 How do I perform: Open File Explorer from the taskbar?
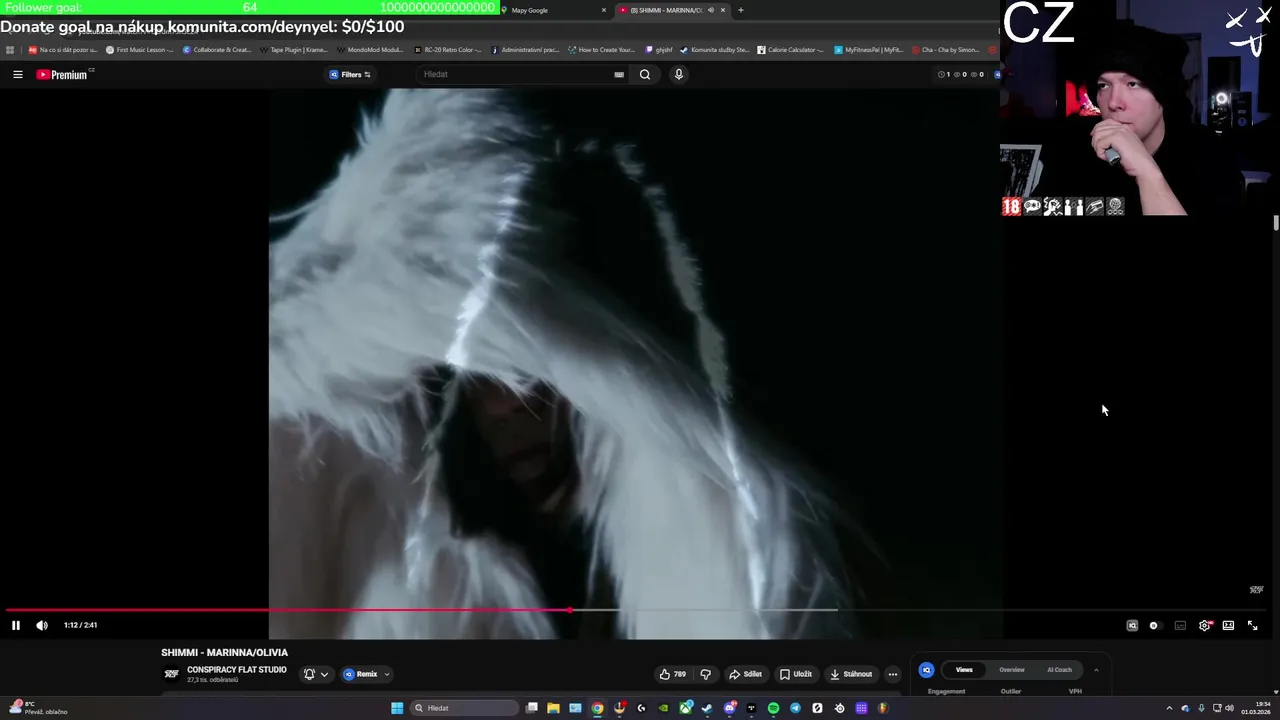pyautogui.click(x=553, y=708)
